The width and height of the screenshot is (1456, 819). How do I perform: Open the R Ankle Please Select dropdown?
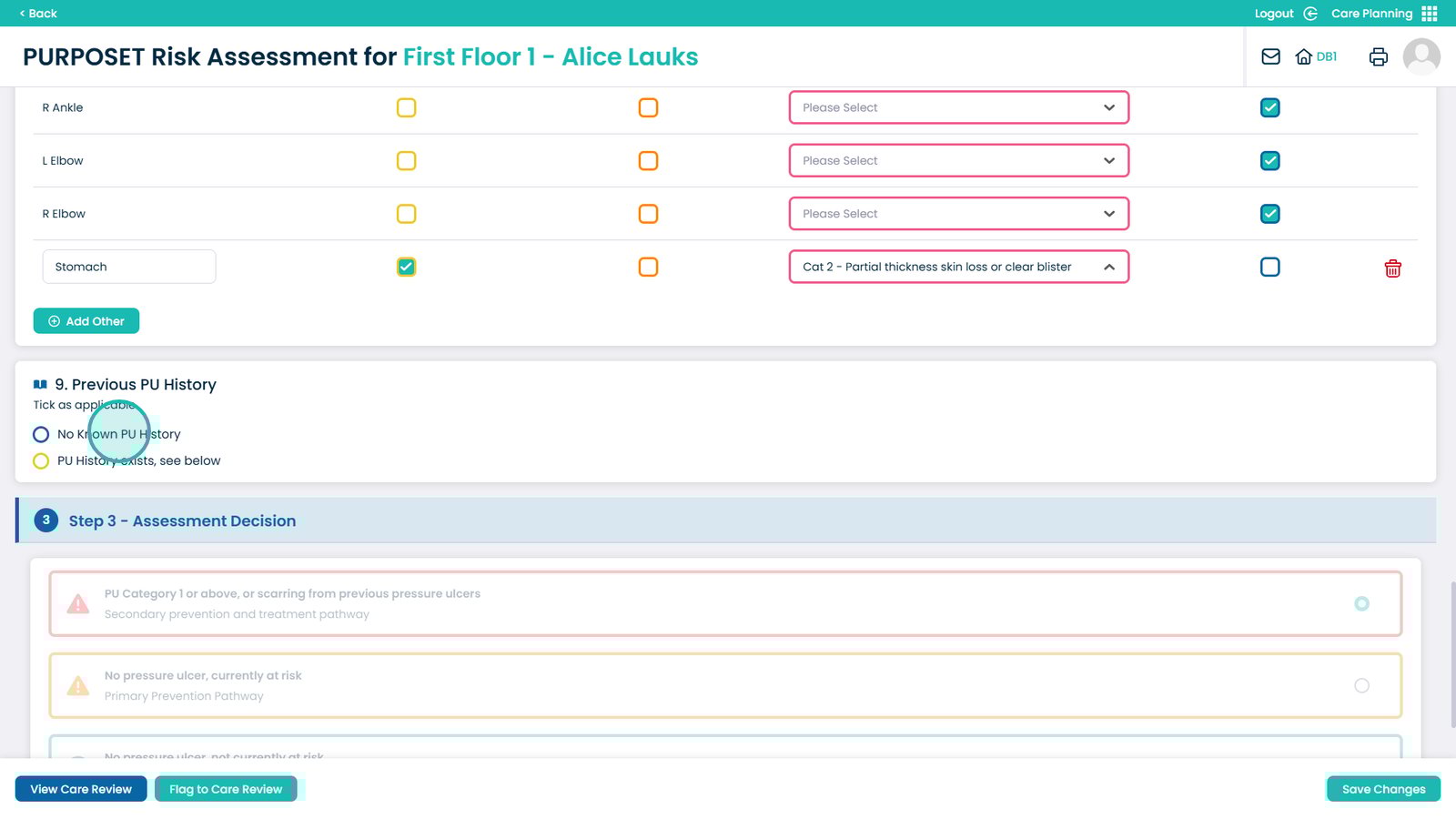tap(958, 108)
